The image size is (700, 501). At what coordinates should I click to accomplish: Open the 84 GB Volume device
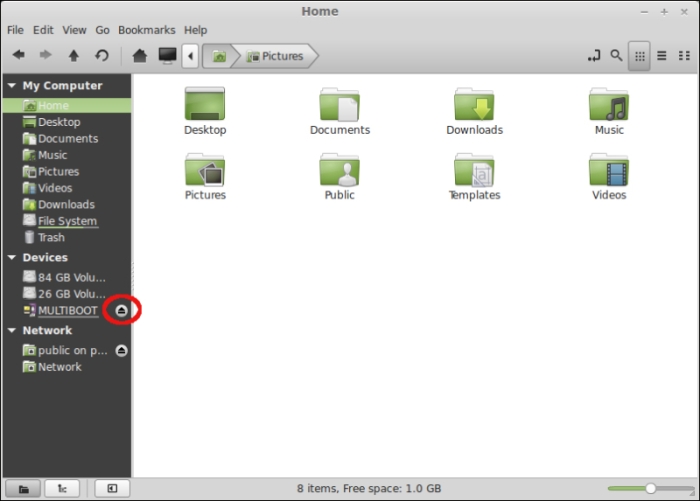click(67, 277)
